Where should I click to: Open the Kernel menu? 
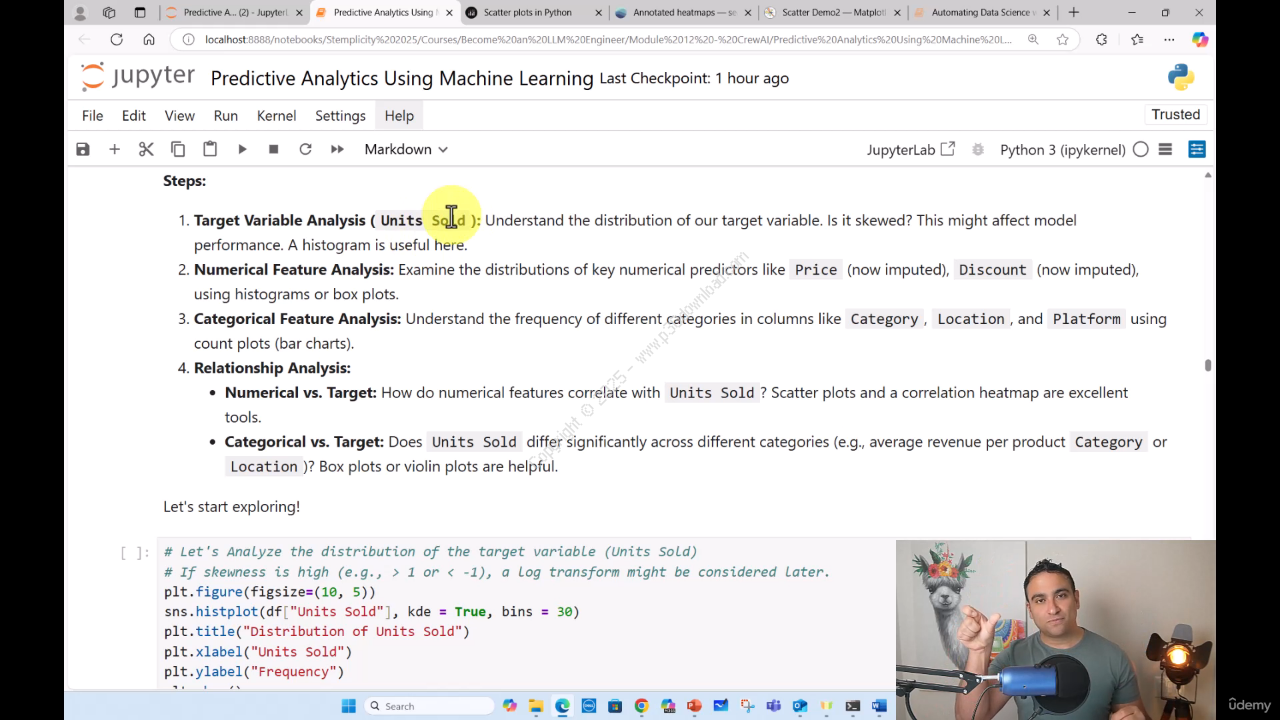[276, 115]
